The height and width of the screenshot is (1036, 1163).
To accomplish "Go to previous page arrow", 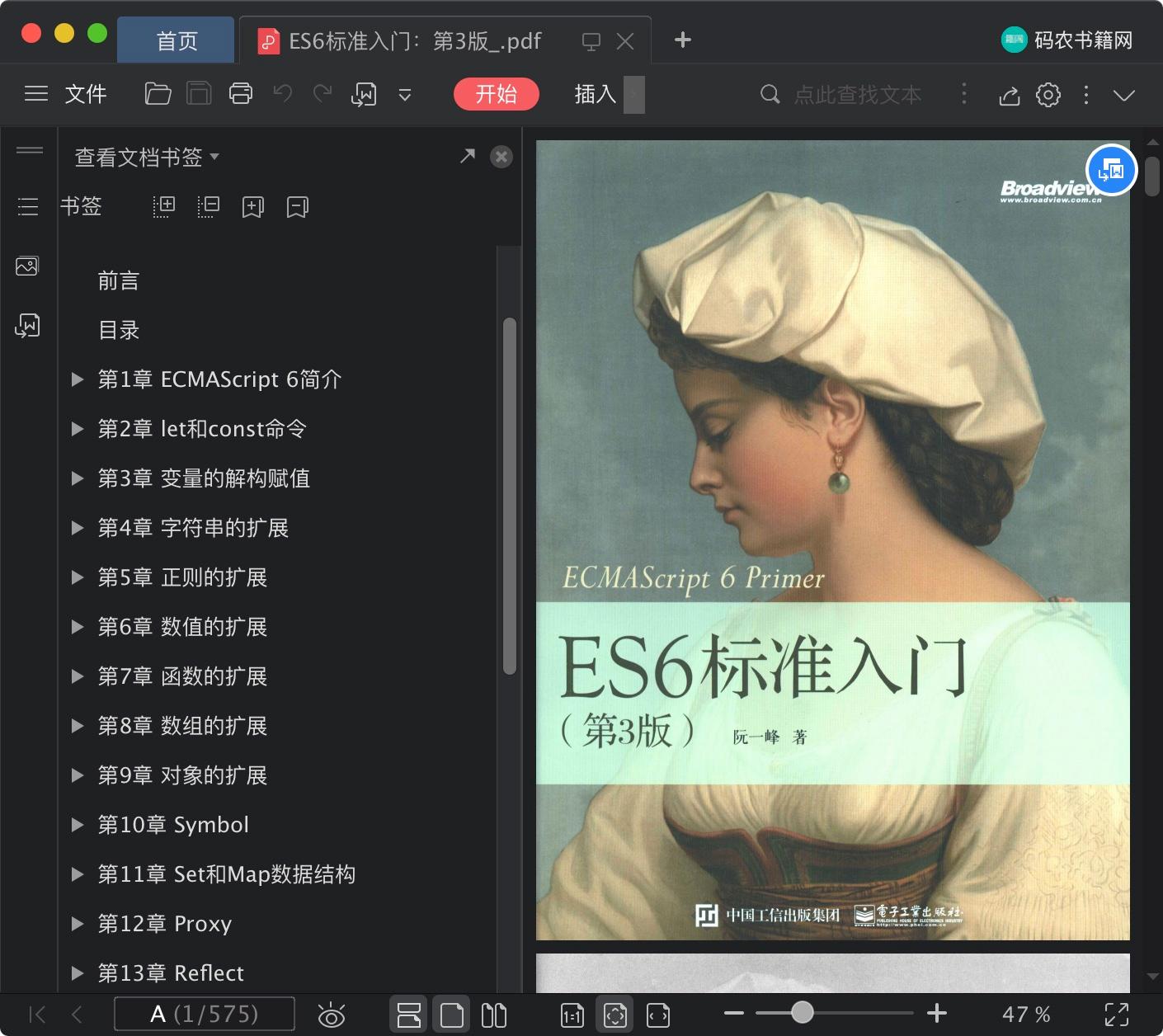I will point(78,1015).
